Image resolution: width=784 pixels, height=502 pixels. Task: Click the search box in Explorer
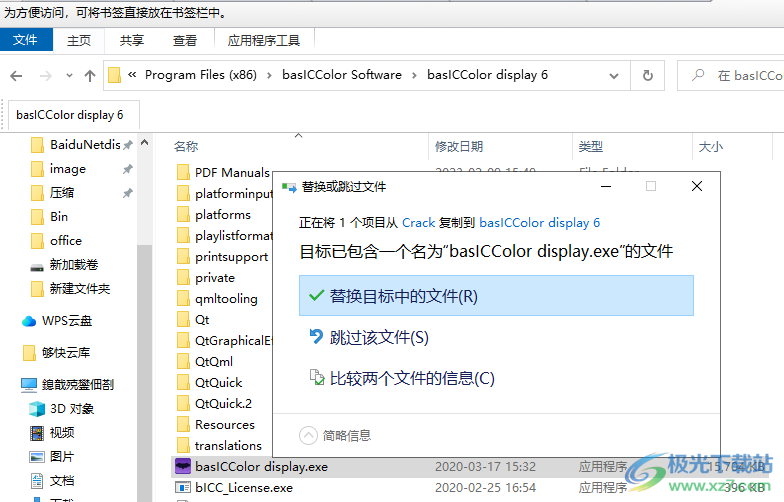coord(731,76)
